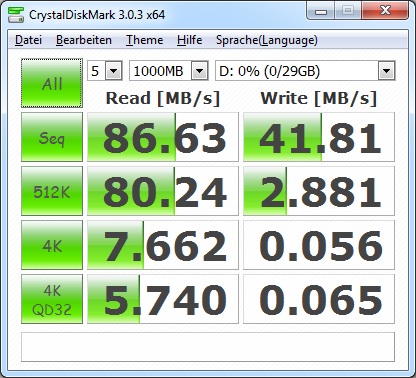Click the Write [MB/s] column header

(319, 98)
